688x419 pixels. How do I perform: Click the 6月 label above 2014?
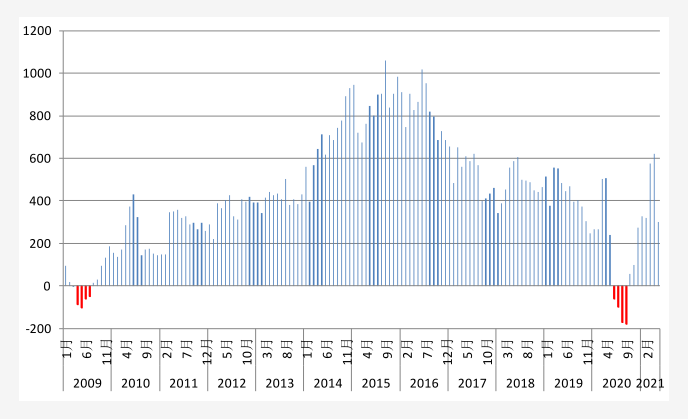click(x=328, y=349)
